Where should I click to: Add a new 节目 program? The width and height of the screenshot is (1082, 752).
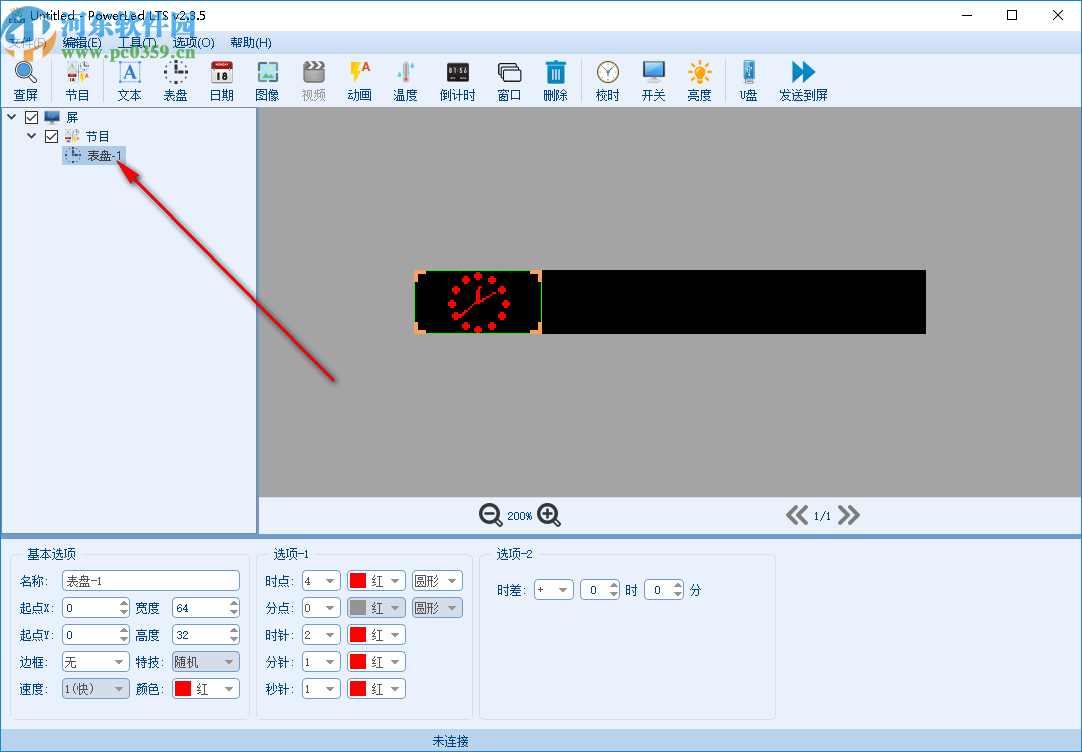[x=77, y=81]
